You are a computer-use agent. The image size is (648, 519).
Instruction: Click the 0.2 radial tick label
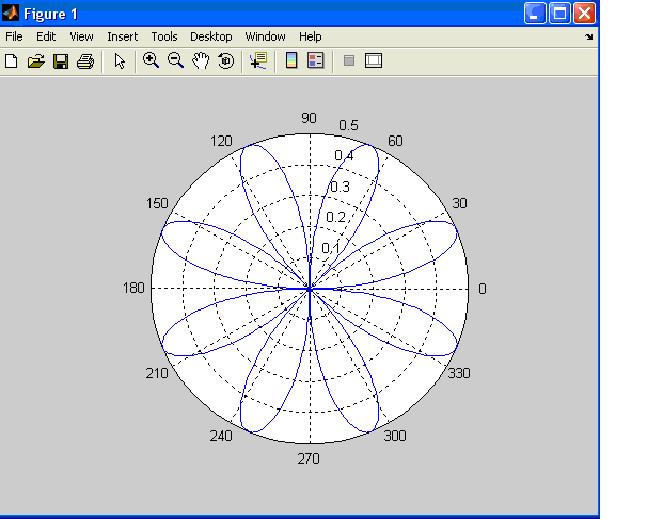click(x=336, y=217)
